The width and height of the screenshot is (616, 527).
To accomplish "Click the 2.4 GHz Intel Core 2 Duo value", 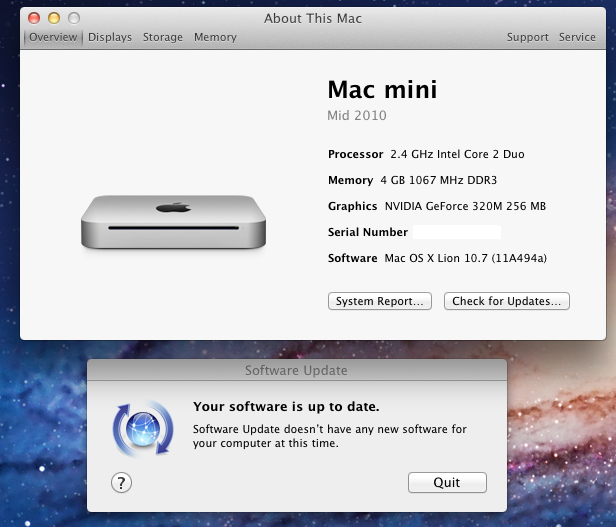I will (x=457, y=154).
